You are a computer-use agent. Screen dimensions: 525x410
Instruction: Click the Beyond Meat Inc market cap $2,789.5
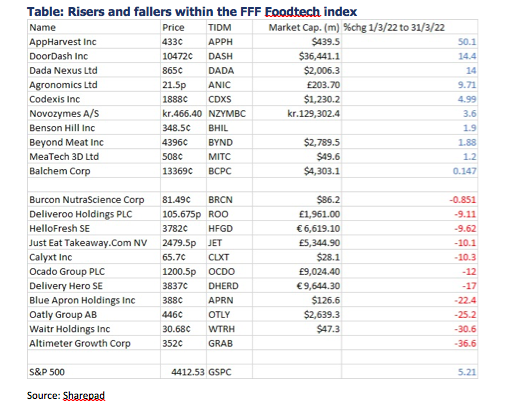click(321, 143)
